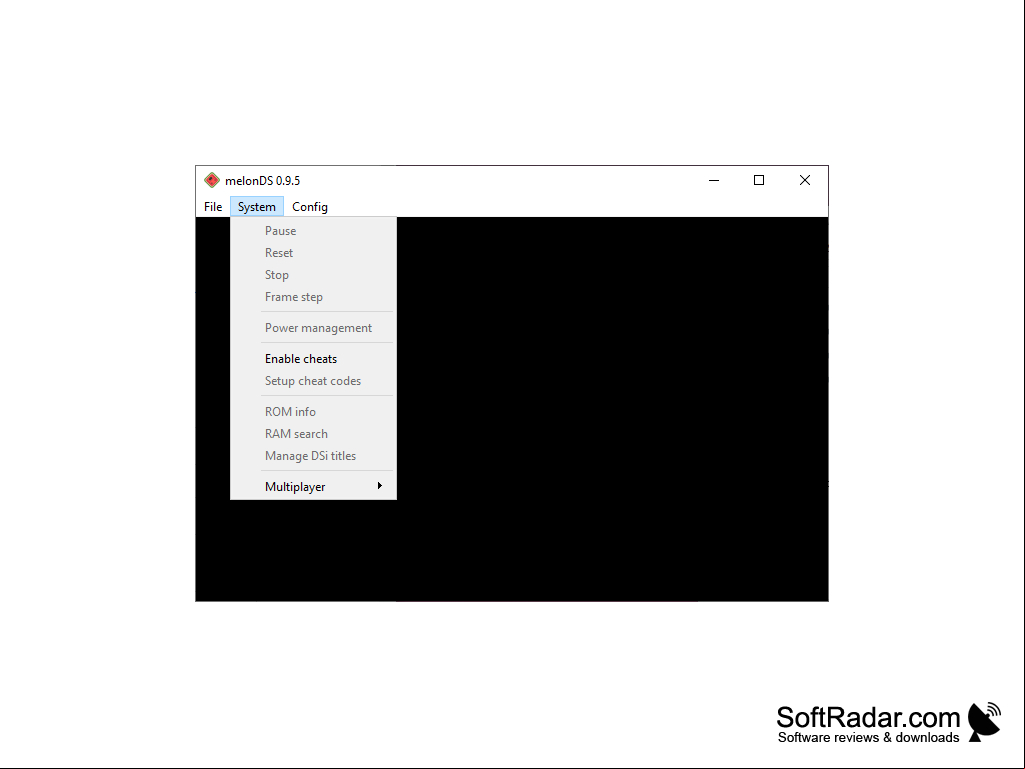
Task: Select the Reset menu entry
Action: 313,253
